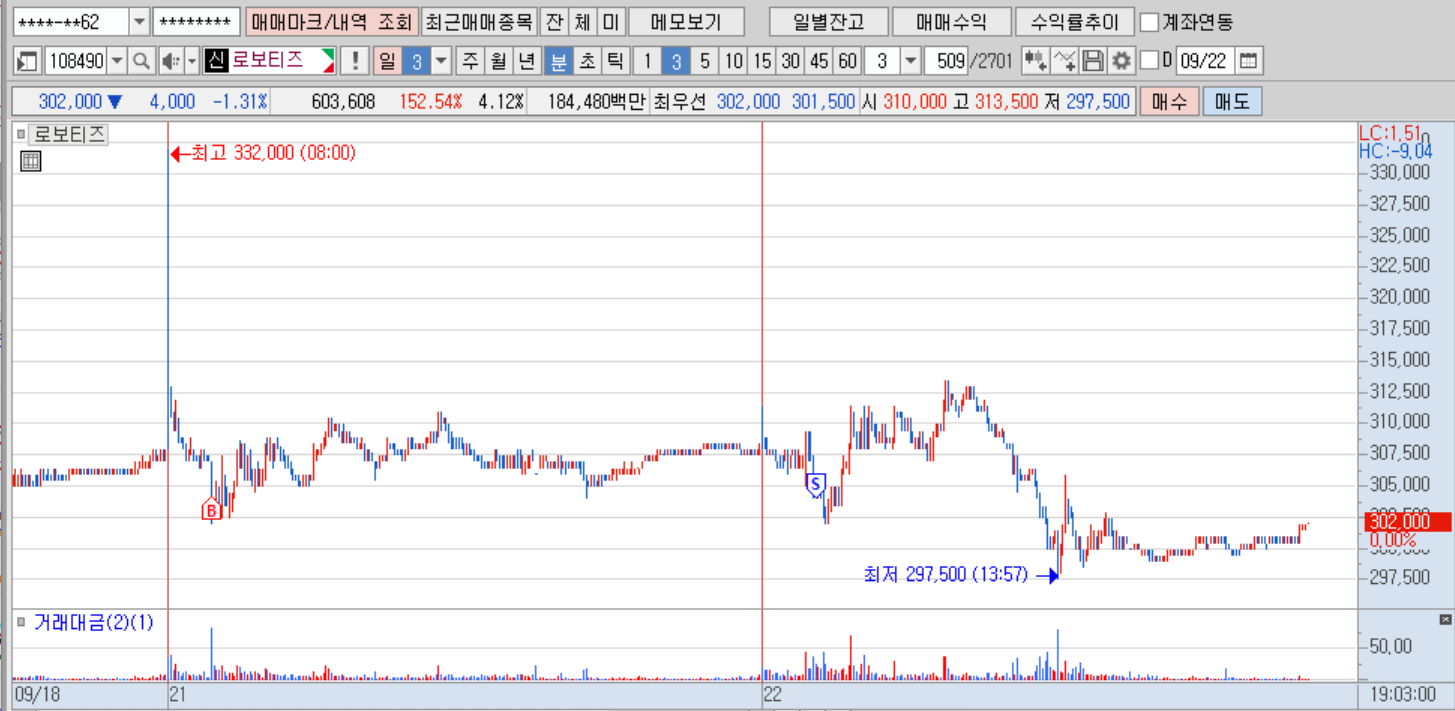
Task: Click the exclamation mark info icon
Action: coord(354,61)
